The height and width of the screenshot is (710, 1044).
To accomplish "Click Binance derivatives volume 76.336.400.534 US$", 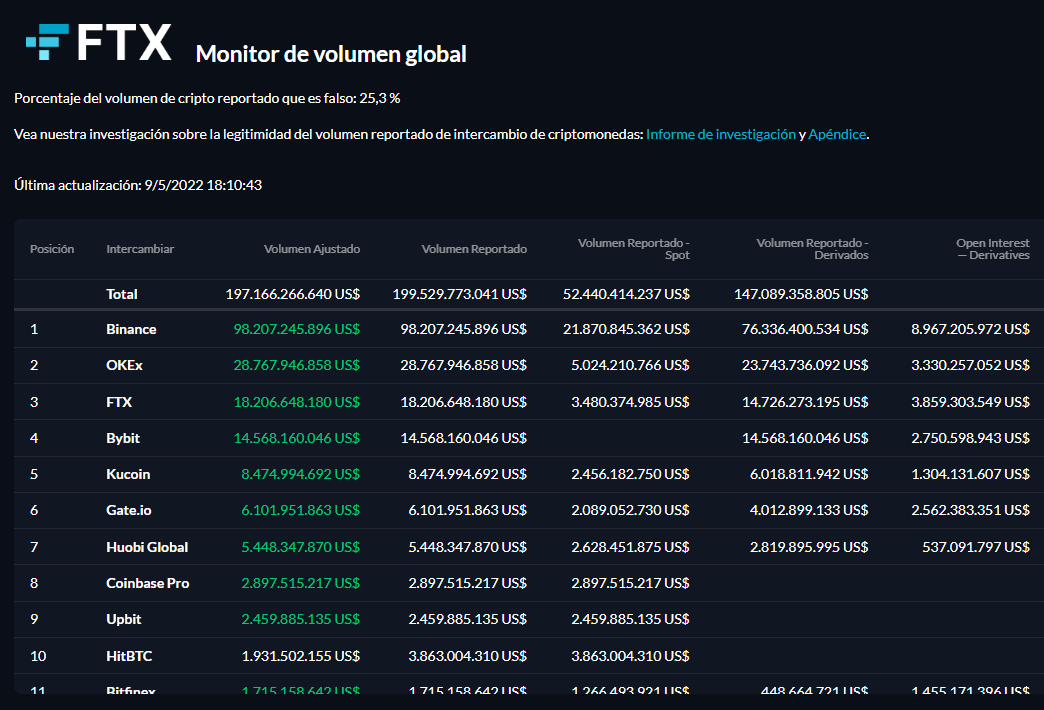I will pyautogui.click(x=805, y=329).
